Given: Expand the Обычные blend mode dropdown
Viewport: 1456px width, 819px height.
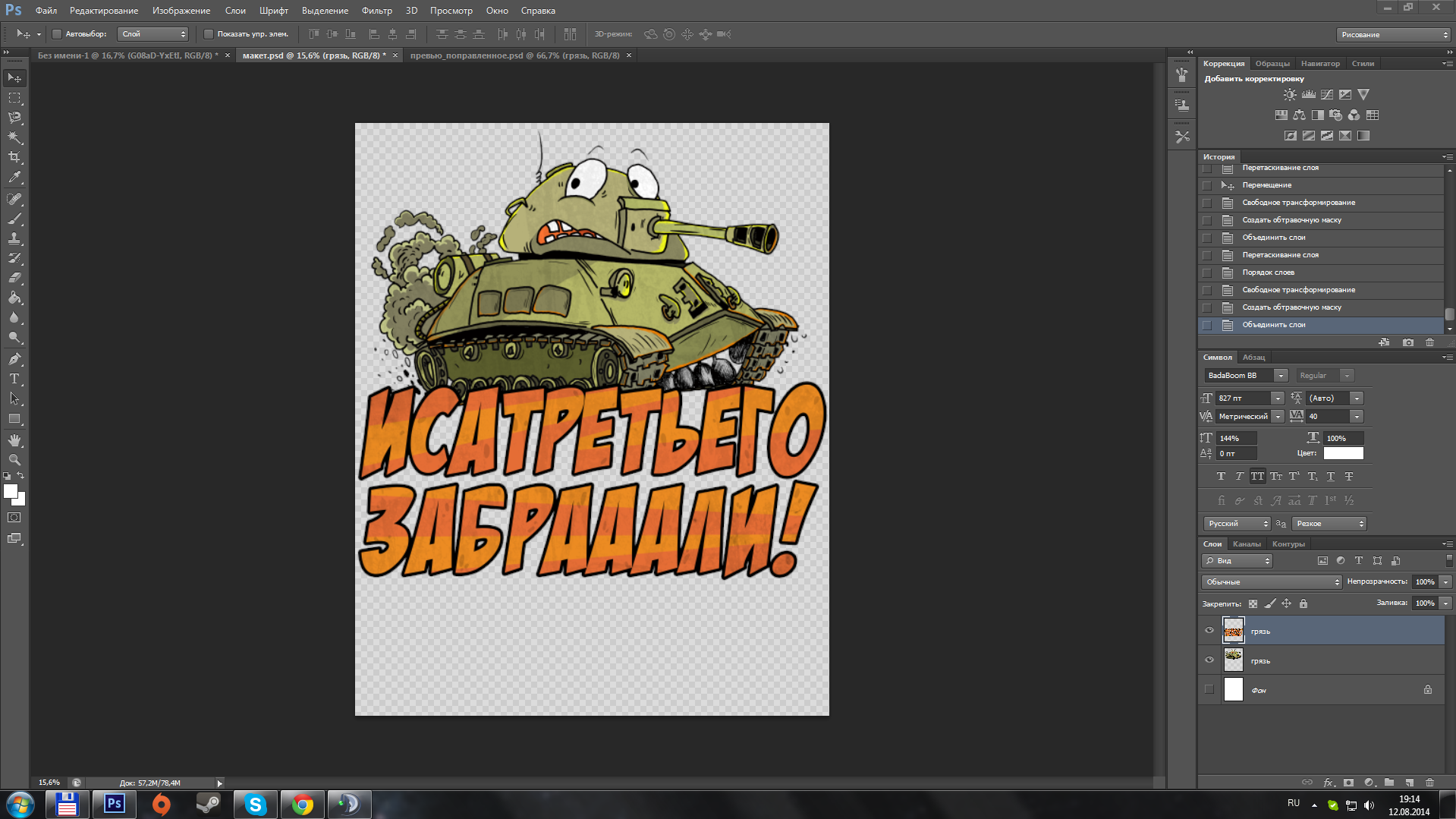Looking at the screenshot, I should (1271, 582).
